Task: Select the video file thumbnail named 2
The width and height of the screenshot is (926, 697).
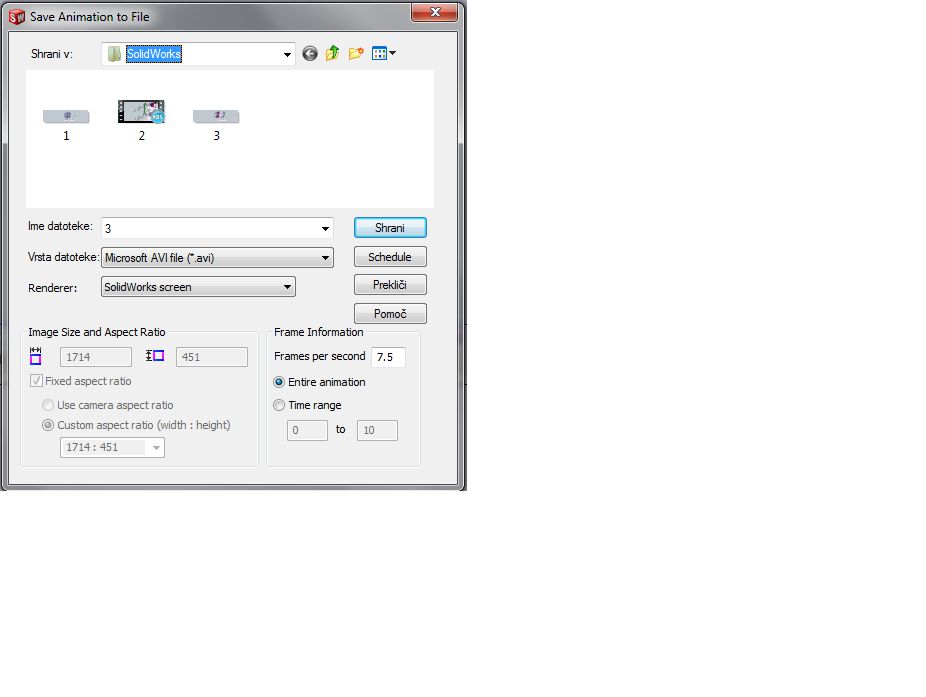Action: (141, 113)
